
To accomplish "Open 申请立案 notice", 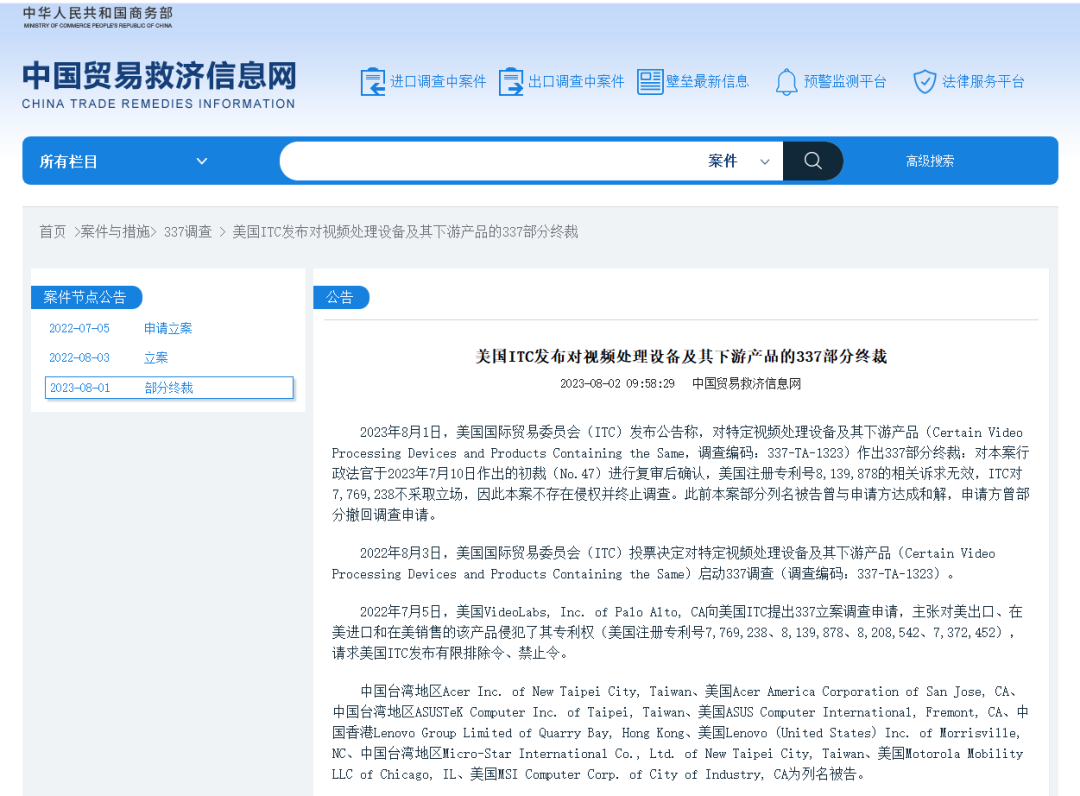I will tap(168, 328).
